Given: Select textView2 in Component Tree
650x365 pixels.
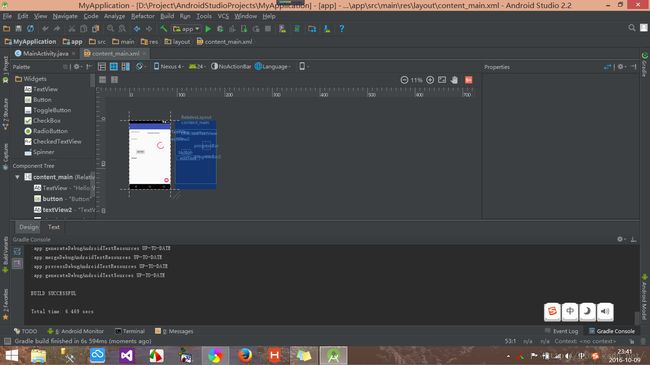Looking at the screenshot, I should click(64, 210).
